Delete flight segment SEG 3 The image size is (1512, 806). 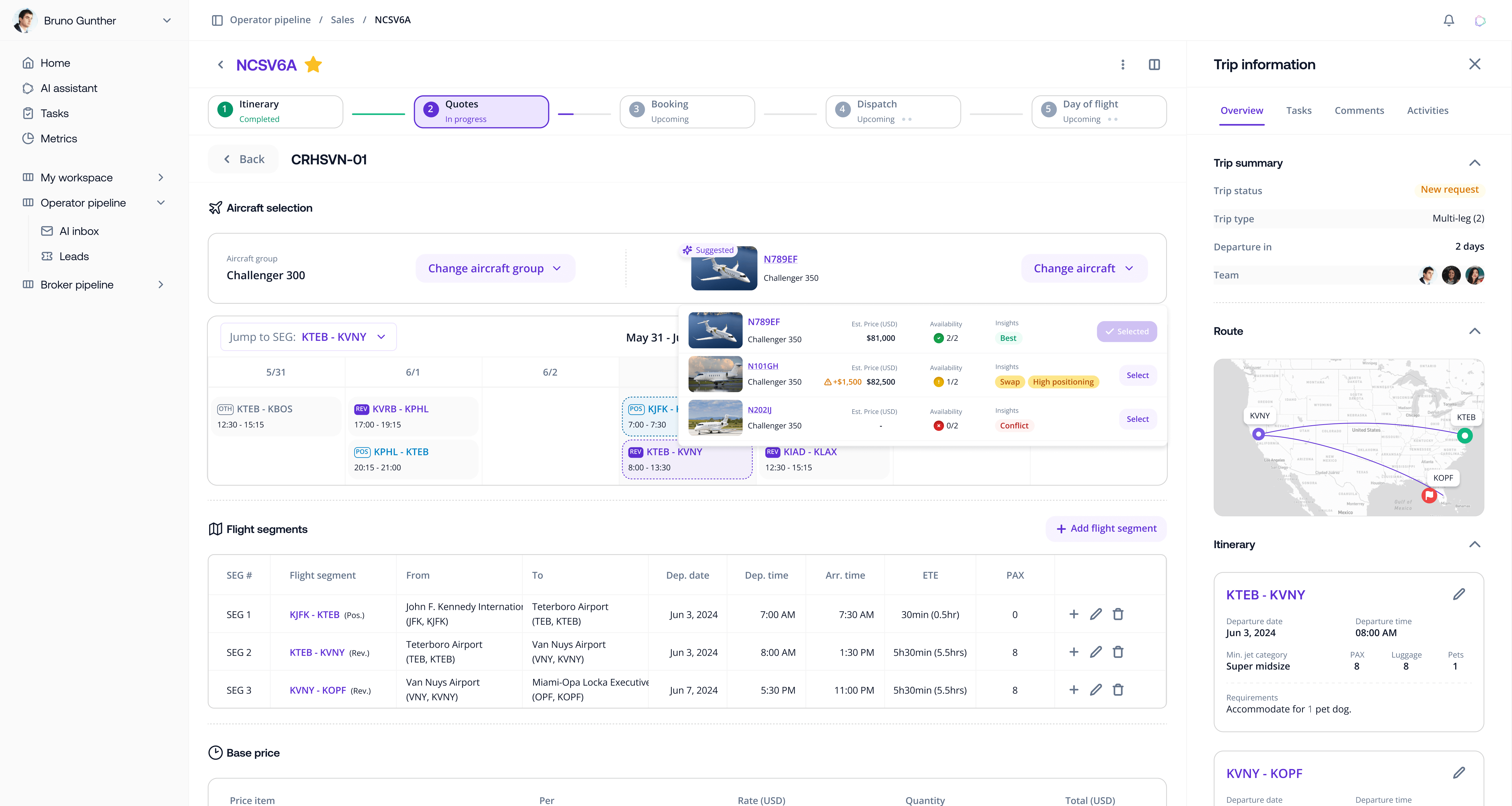(1118, 690)
